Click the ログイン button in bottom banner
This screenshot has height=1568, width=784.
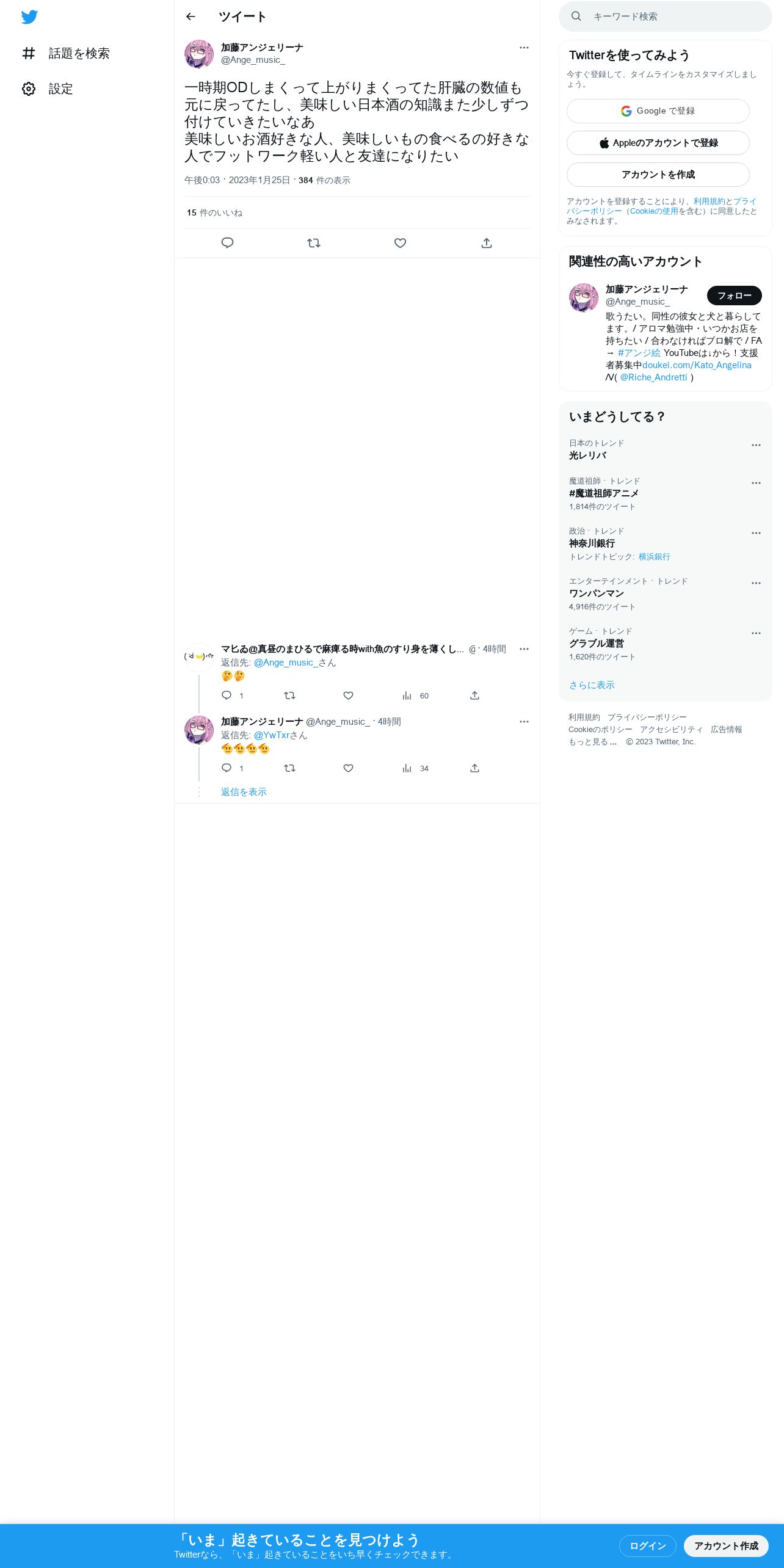(648, 1545)
